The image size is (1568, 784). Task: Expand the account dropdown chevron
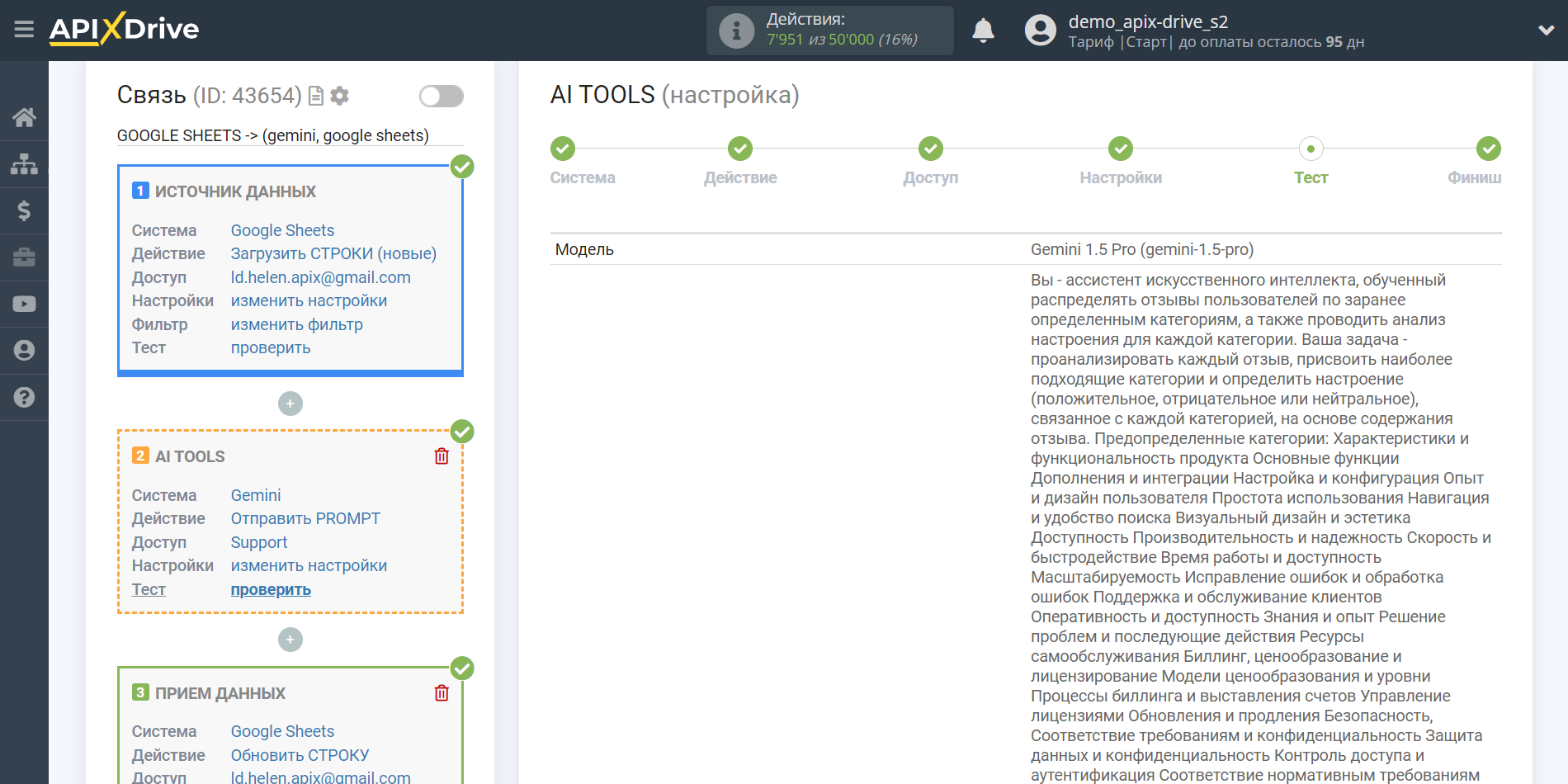1546,31
